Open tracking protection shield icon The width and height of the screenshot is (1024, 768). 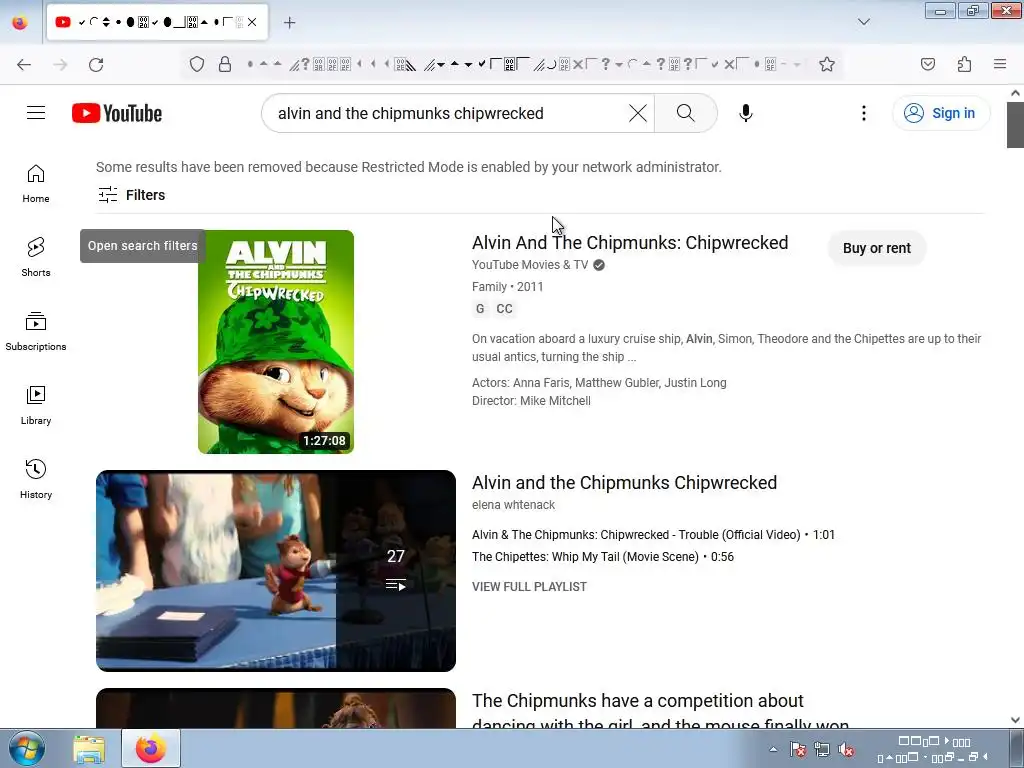tap(197, 64)
